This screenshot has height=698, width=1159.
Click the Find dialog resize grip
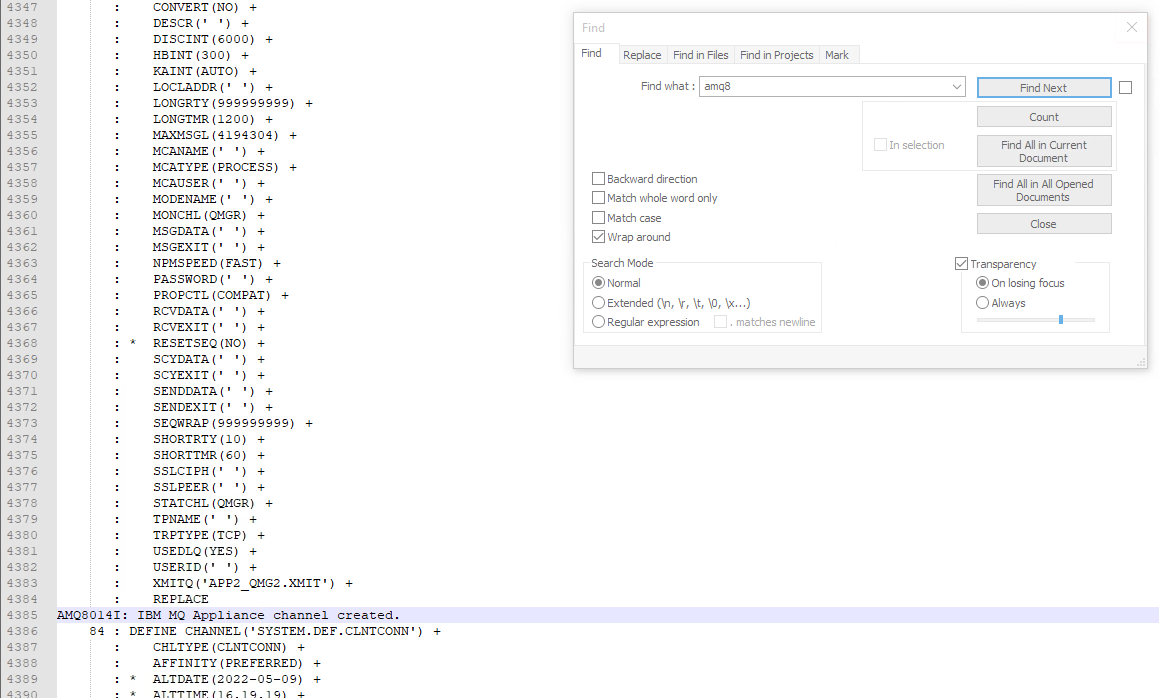[1141, 362]
